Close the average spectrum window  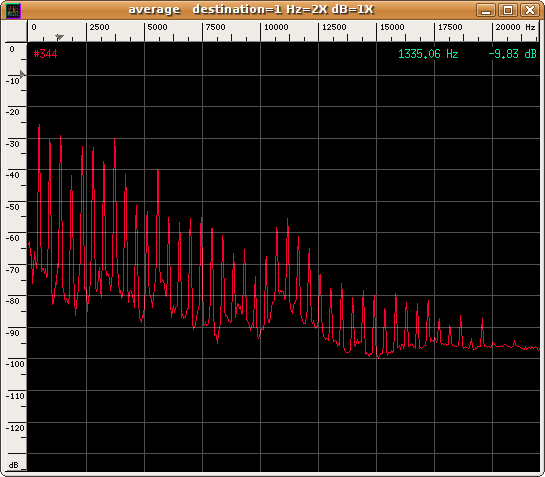point(529,10)
